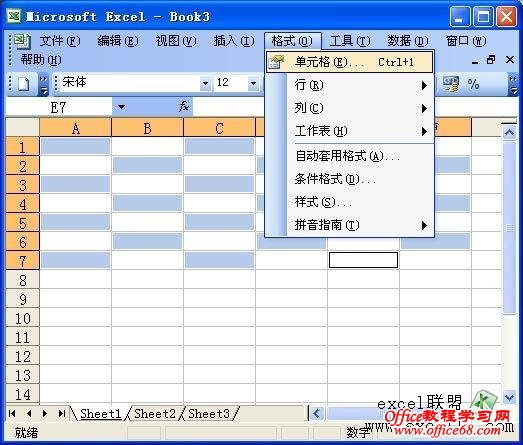Viewport: 523px width, 445px height.
Task: Select row 14 header
Action: click(22, 394)
